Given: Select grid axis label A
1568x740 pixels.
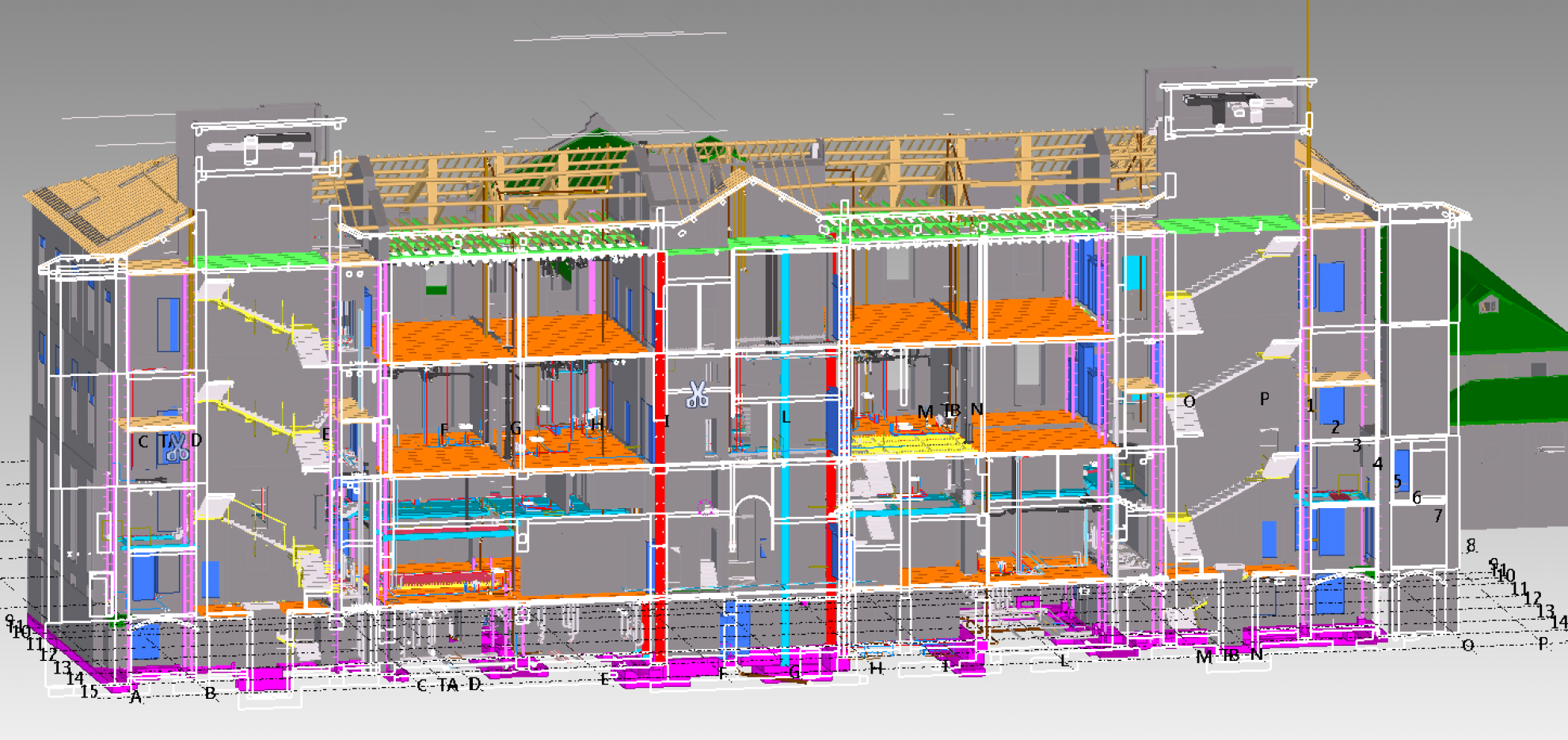Looking at the screenshot, I should coord(135,697).
